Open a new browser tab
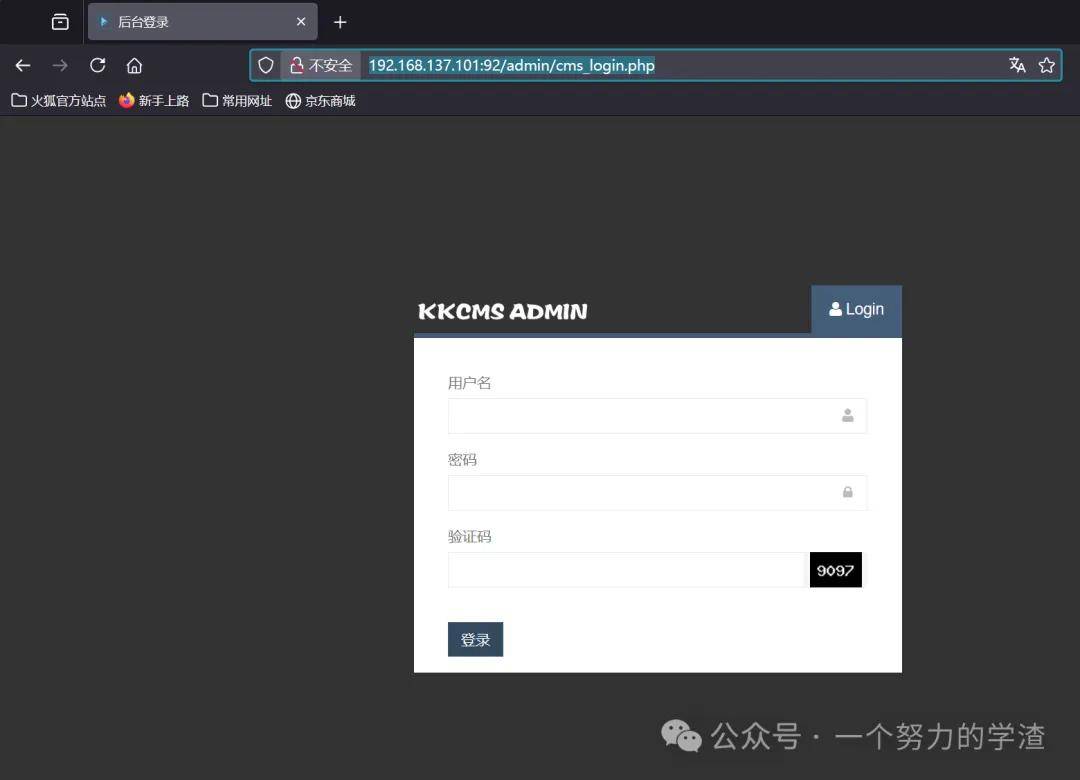Image resolution: width=1080 pixels, height=780 pixels. [x=340, y=22]
